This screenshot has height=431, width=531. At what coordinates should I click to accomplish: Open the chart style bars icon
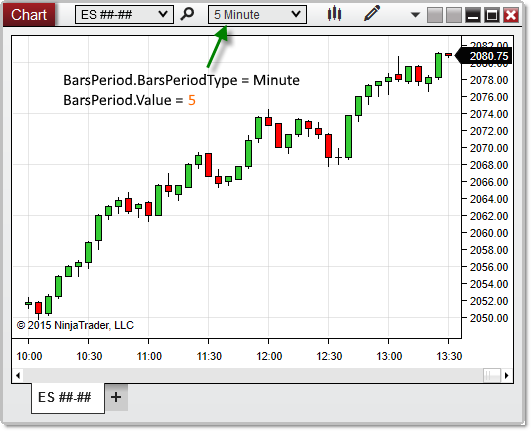[334, 14]
